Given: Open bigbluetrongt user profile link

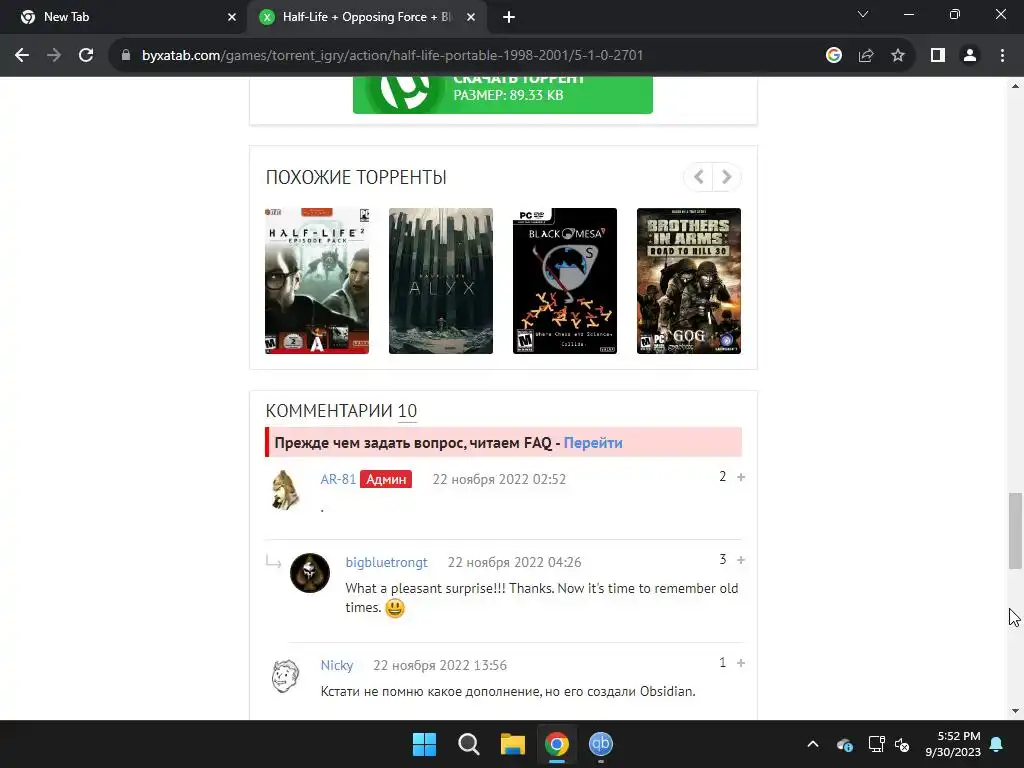Looking at the screenshot, I should click(387, 562).
